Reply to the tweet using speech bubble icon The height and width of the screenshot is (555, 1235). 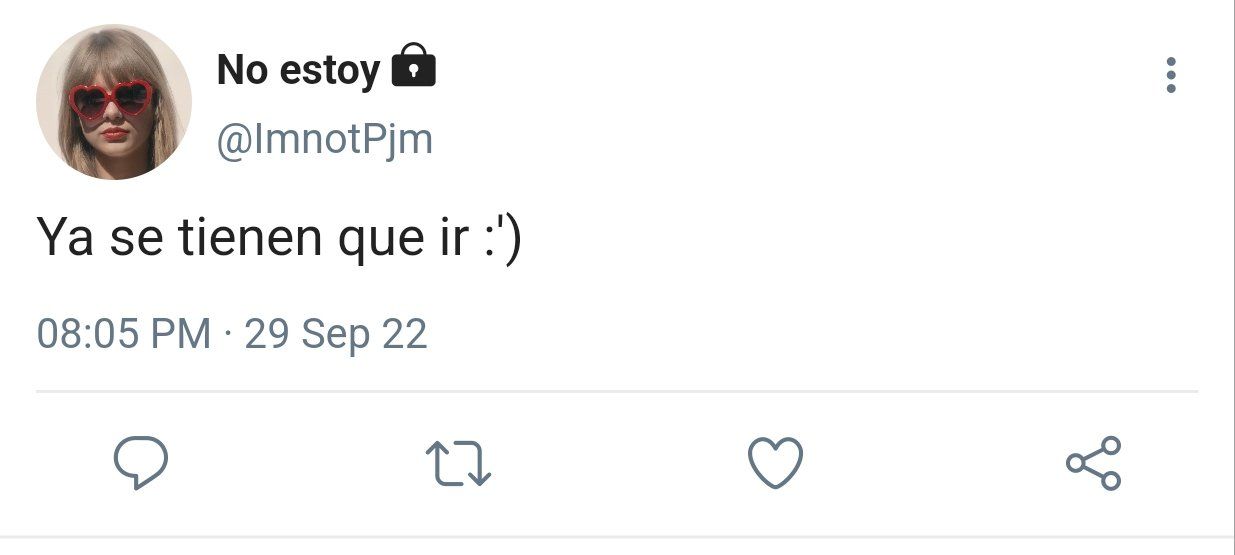pyautogui.click(x=140, y=463)
